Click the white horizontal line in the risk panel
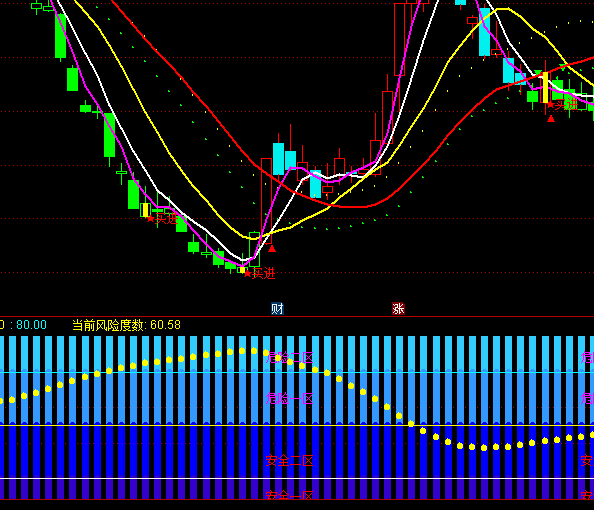The width and height of the screenshot is (594, 510). point(297,479)
